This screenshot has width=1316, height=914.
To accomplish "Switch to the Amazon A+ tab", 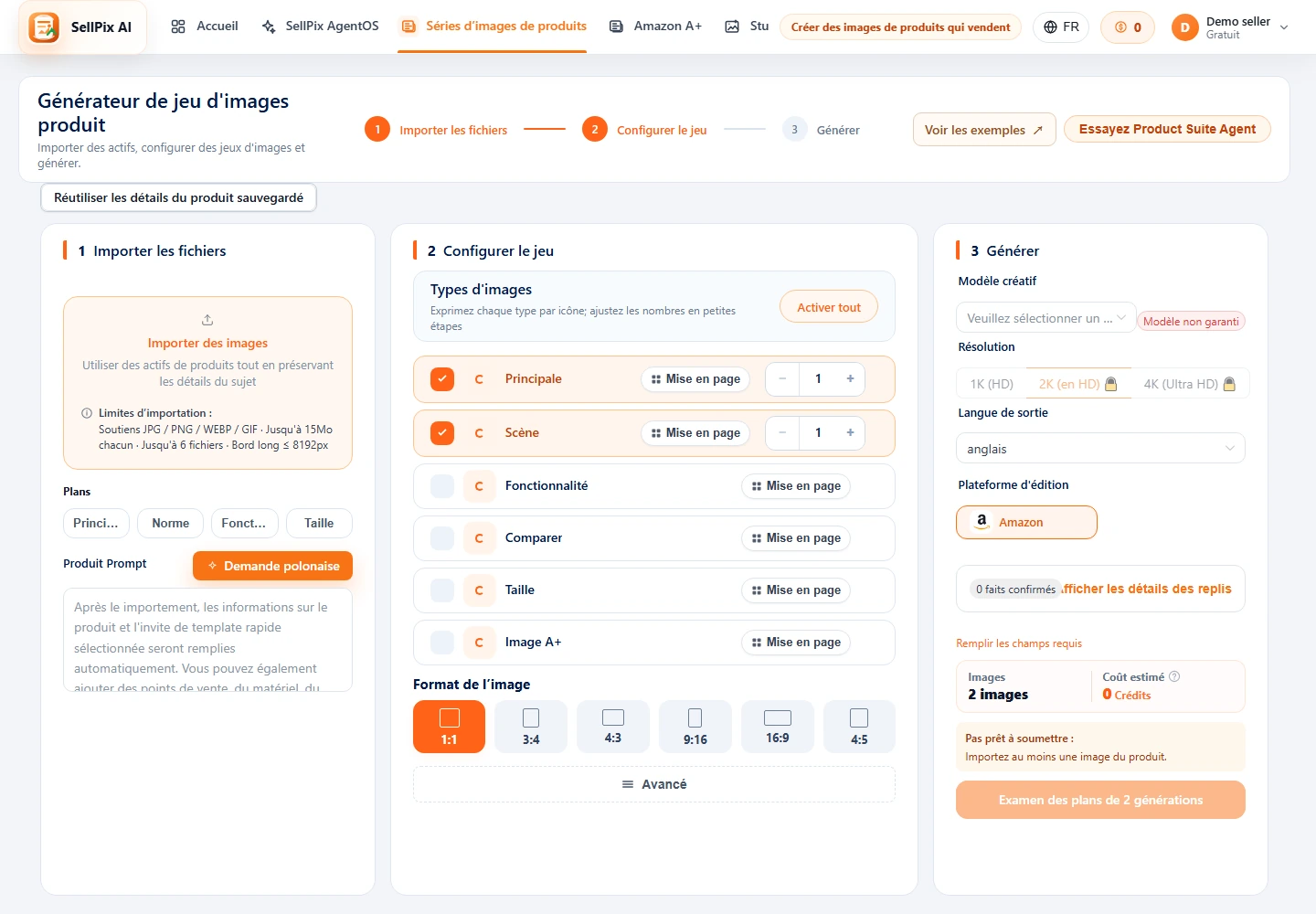I will tap(655, 27).
